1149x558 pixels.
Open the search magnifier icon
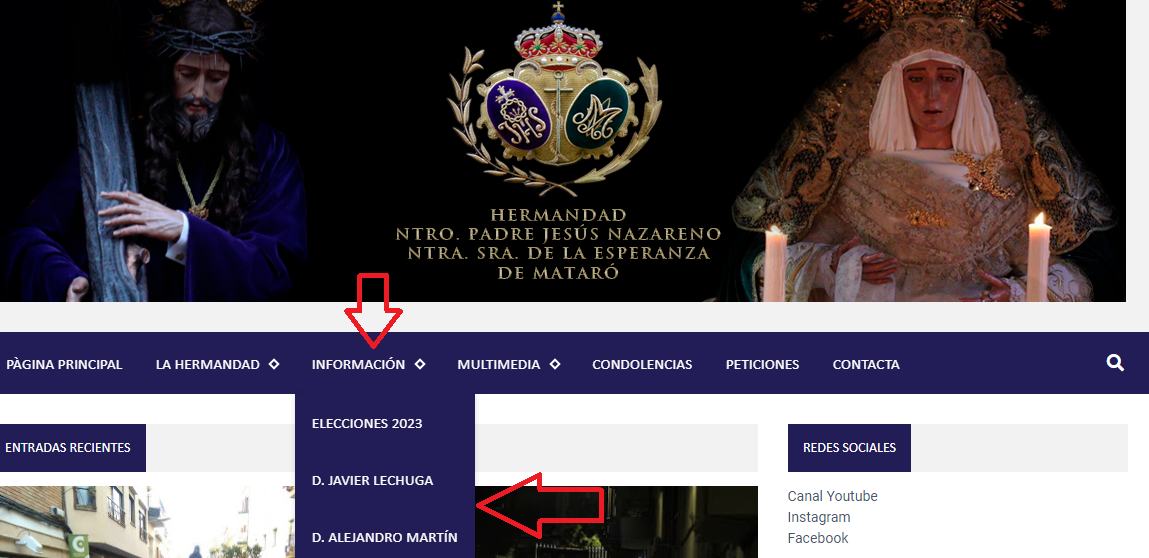1115,363
